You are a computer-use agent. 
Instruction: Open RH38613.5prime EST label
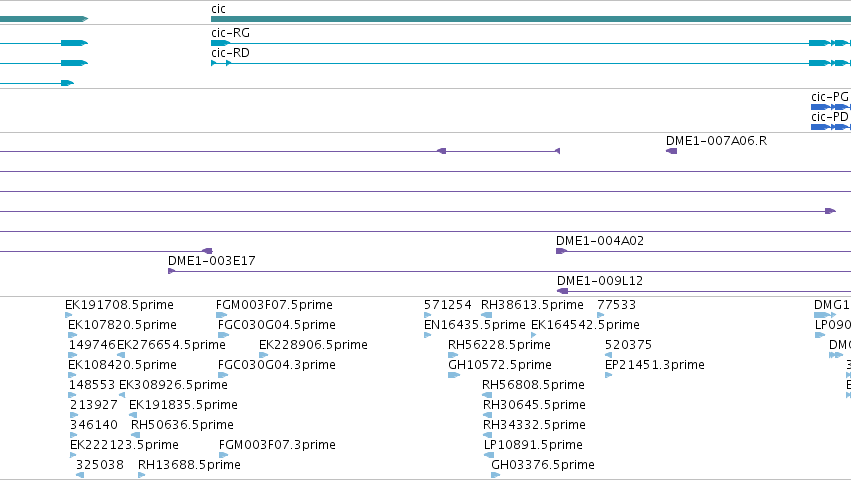point(532,305)
